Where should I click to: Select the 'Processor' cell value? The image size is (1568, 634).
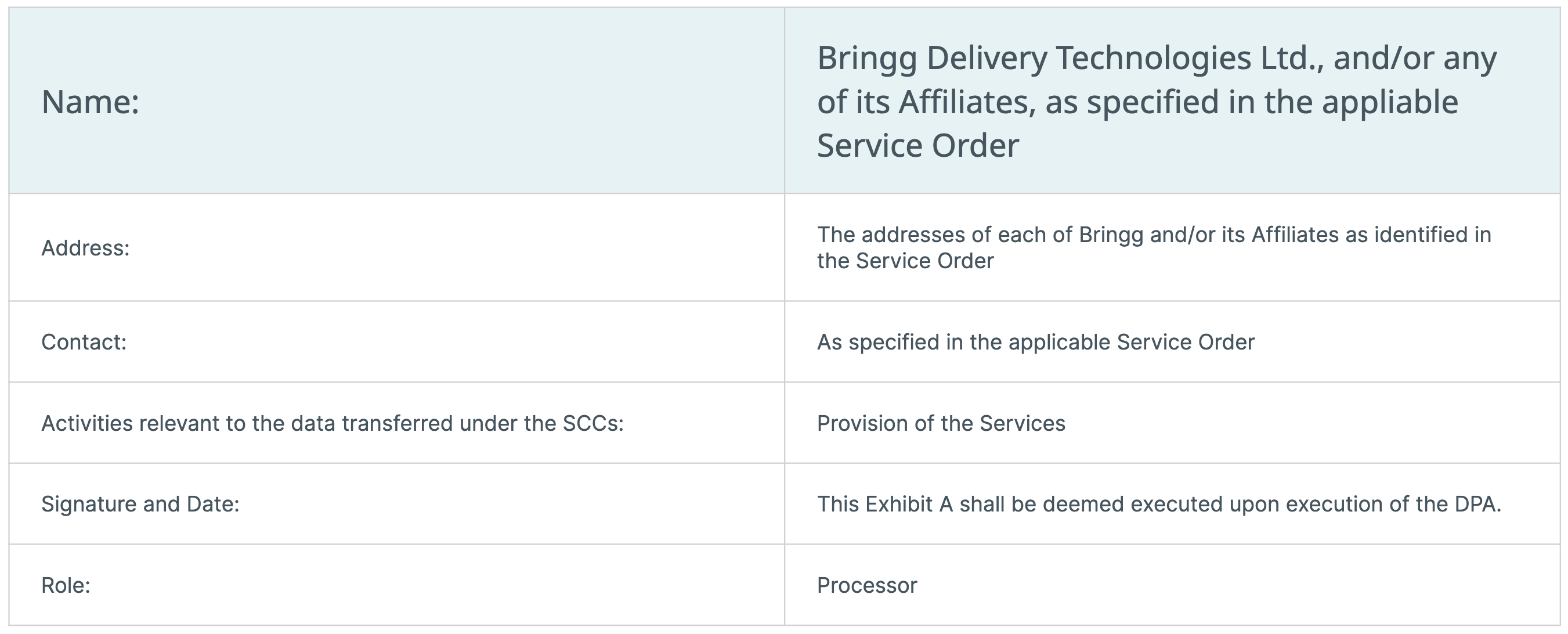867,585
